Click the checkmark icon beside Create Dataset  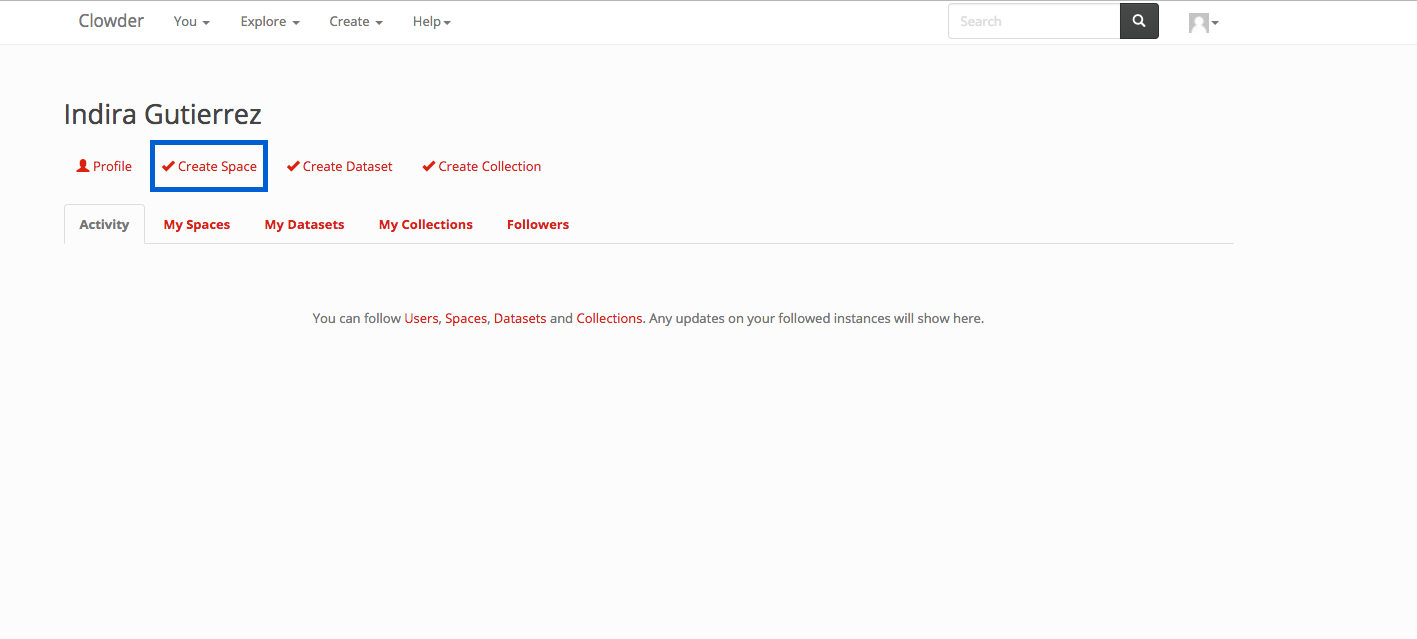293,166
